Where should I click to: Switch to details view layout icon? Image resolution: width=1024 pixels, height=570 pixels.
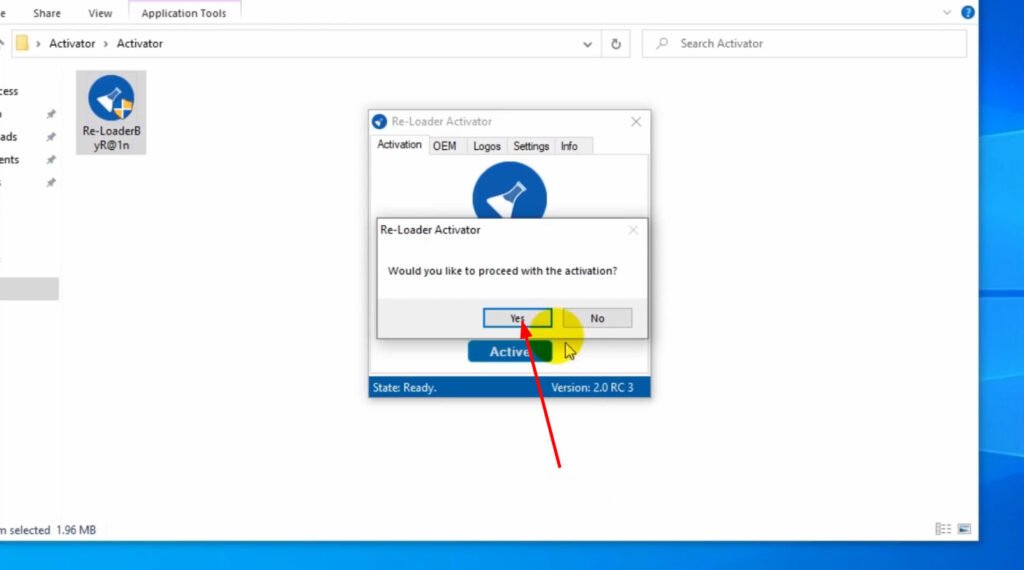[943, 529]
